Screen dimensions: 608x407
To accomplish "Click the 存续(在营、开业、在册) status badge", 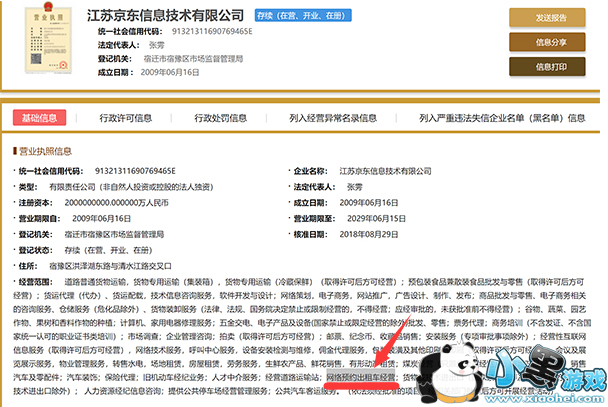I will pos(303,16).
